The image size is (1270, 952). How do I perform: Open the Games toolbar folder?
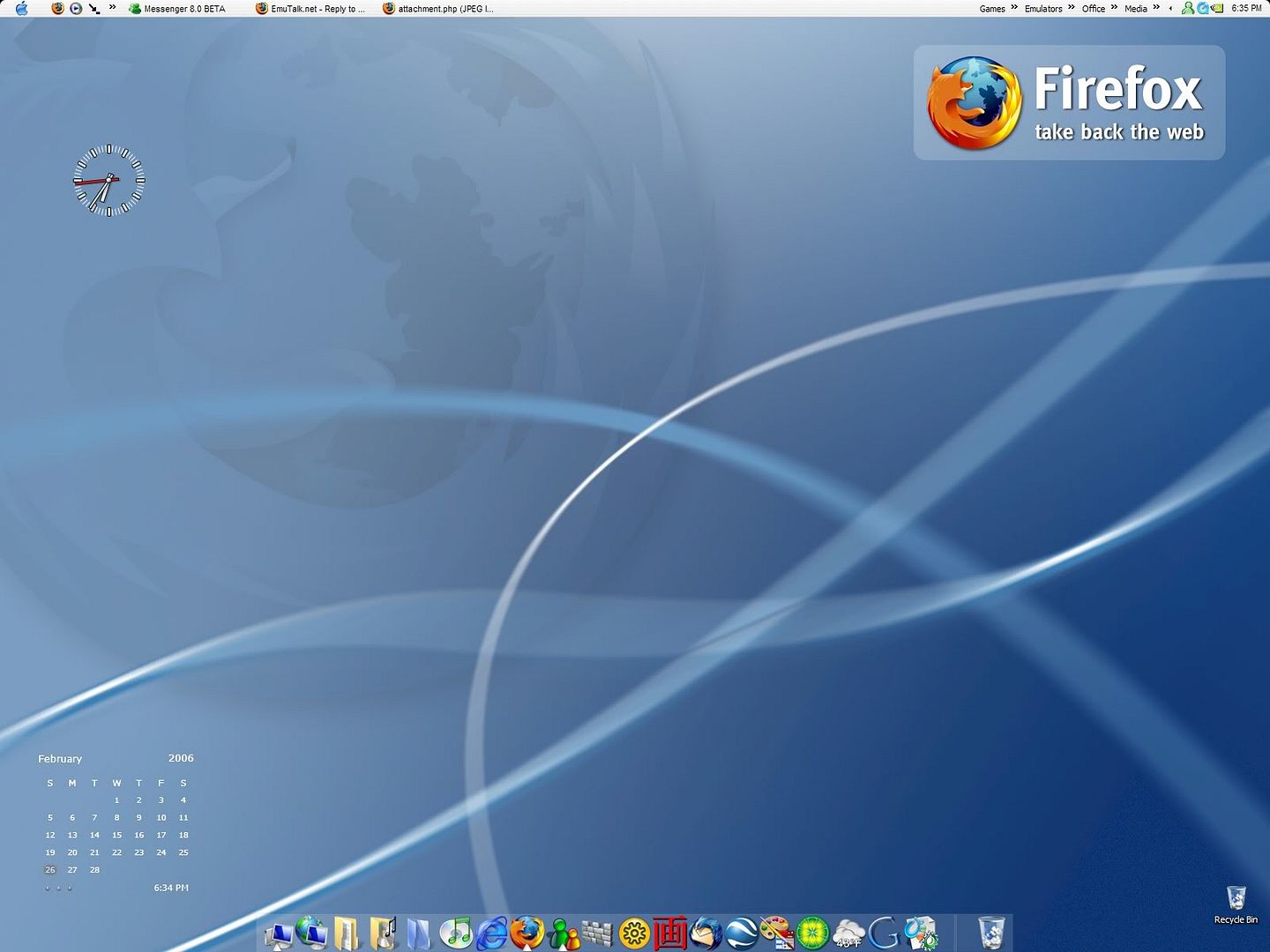[x=992, y=8]
